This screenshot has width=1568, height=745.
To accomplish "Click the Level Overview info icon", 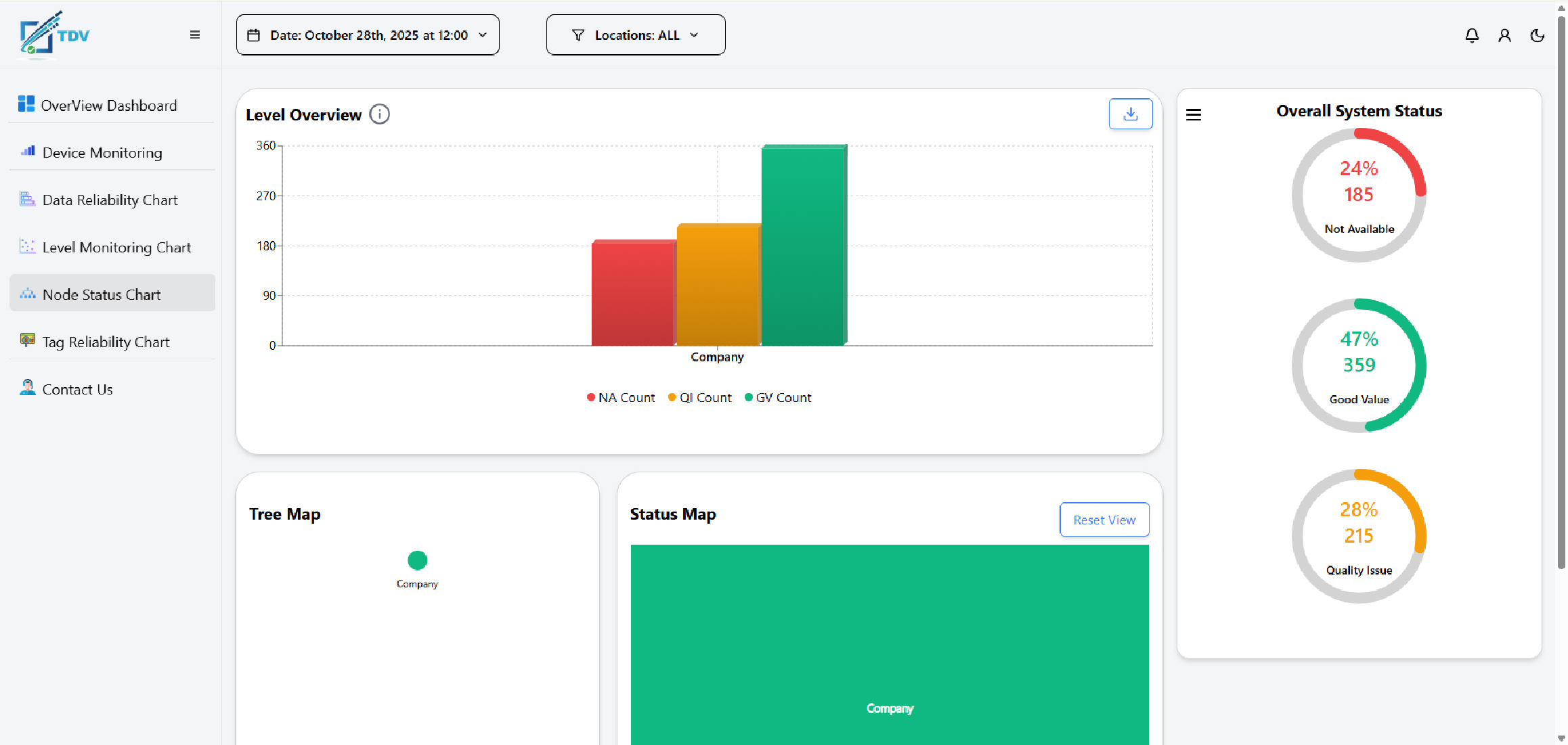I will tap(380, 114).
